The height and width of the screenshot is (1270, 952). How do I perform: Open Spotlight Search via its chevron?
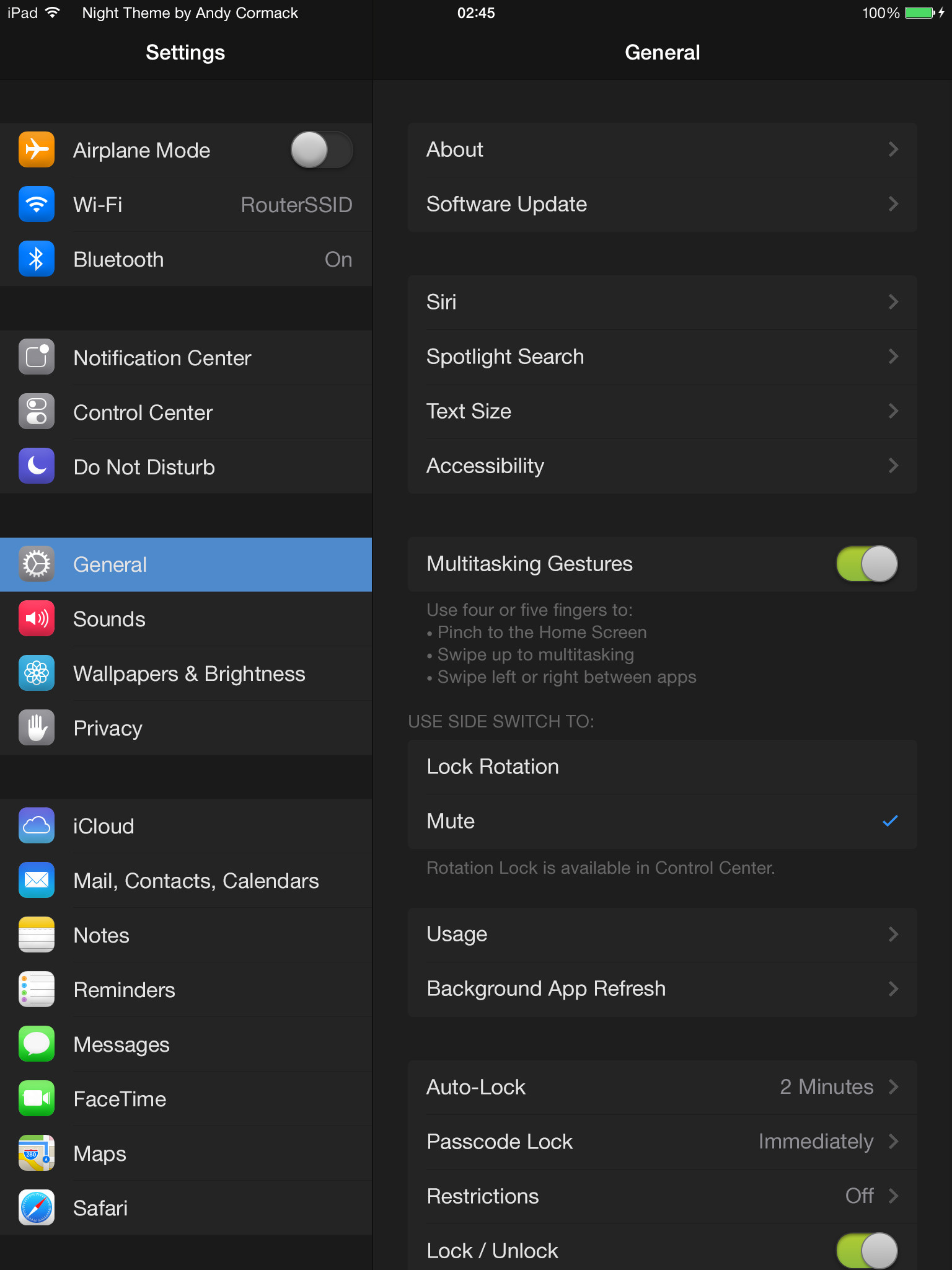point(893,357)
